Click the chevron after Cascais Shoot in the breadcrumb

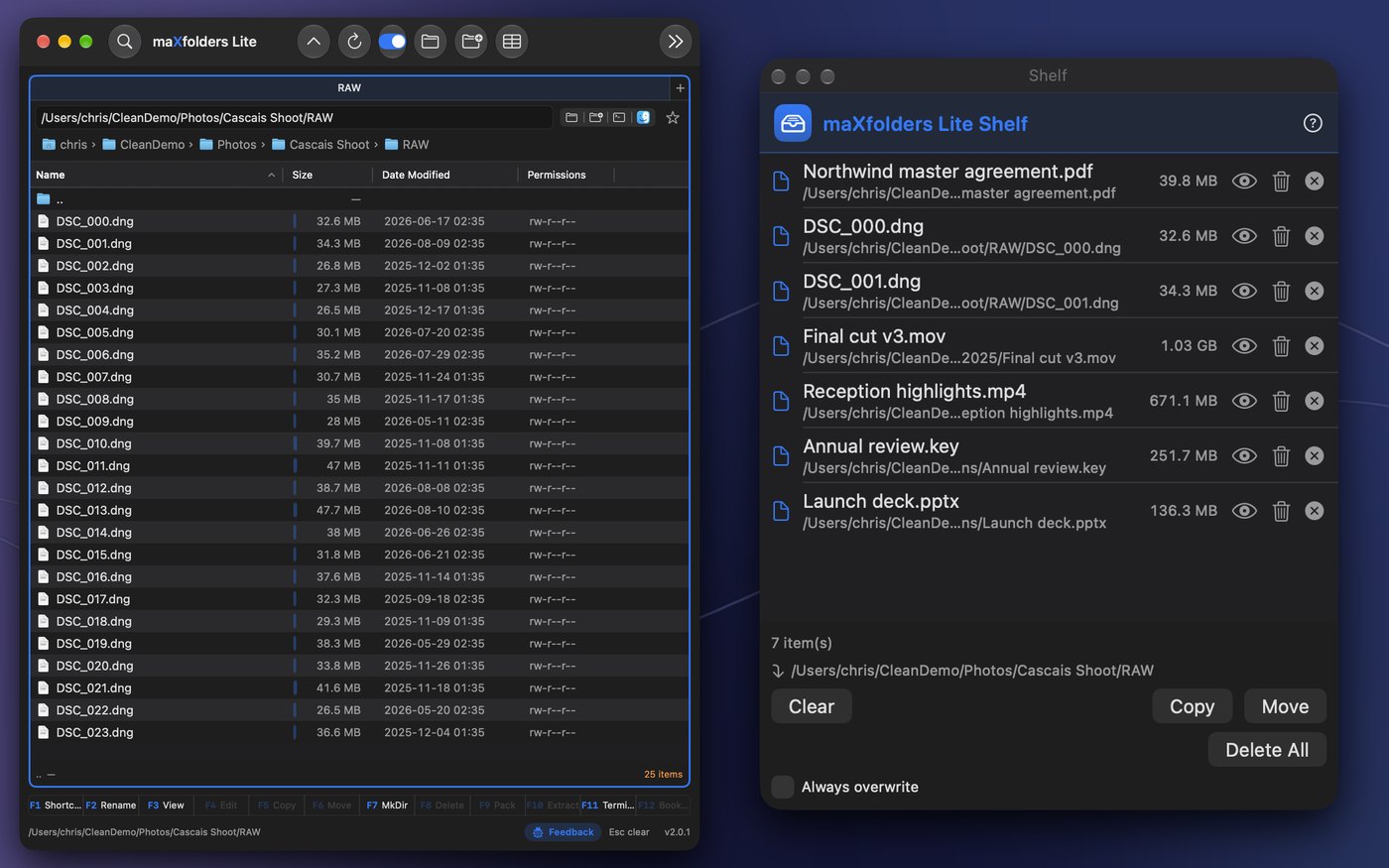tap(376, 145)
